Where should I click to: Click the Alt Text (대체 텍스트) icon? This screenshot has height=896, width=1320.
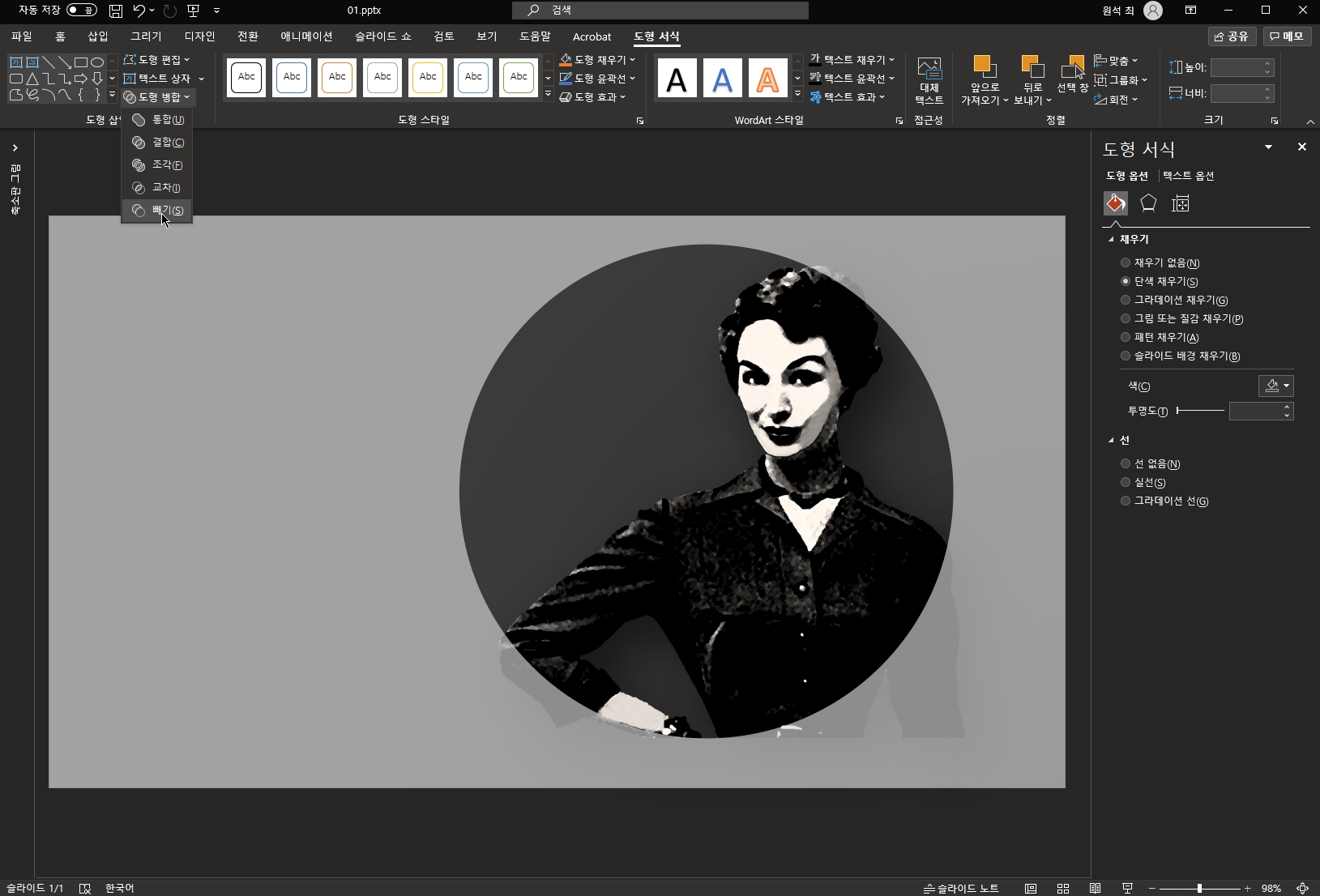click(929, 80)
